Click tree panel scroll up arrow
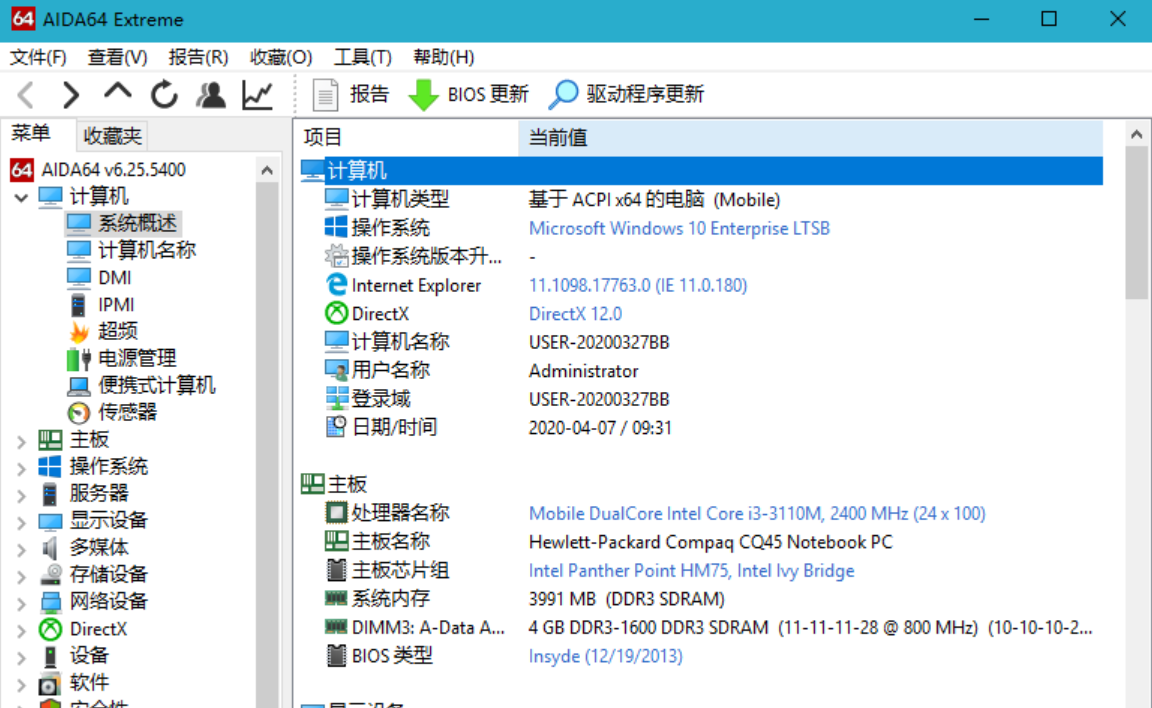The height and width of the screenshot is (708, 1152). (x=267, y=170)
